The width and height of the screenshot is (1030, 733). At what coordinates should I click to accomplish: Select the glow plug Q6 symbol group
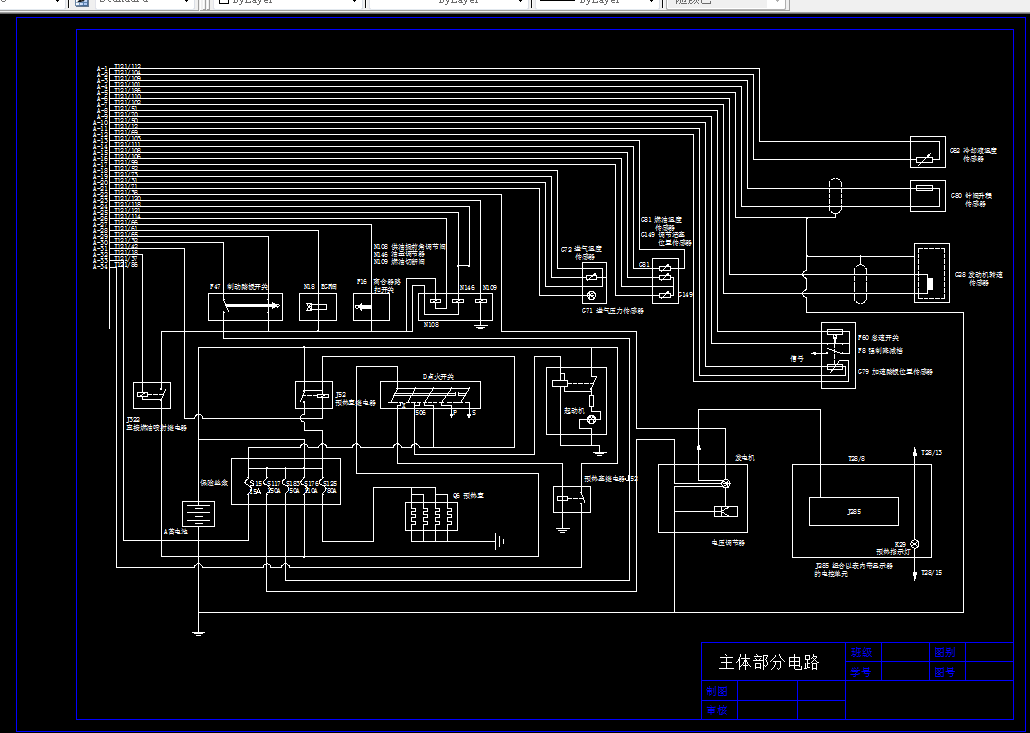click(433, 514)
